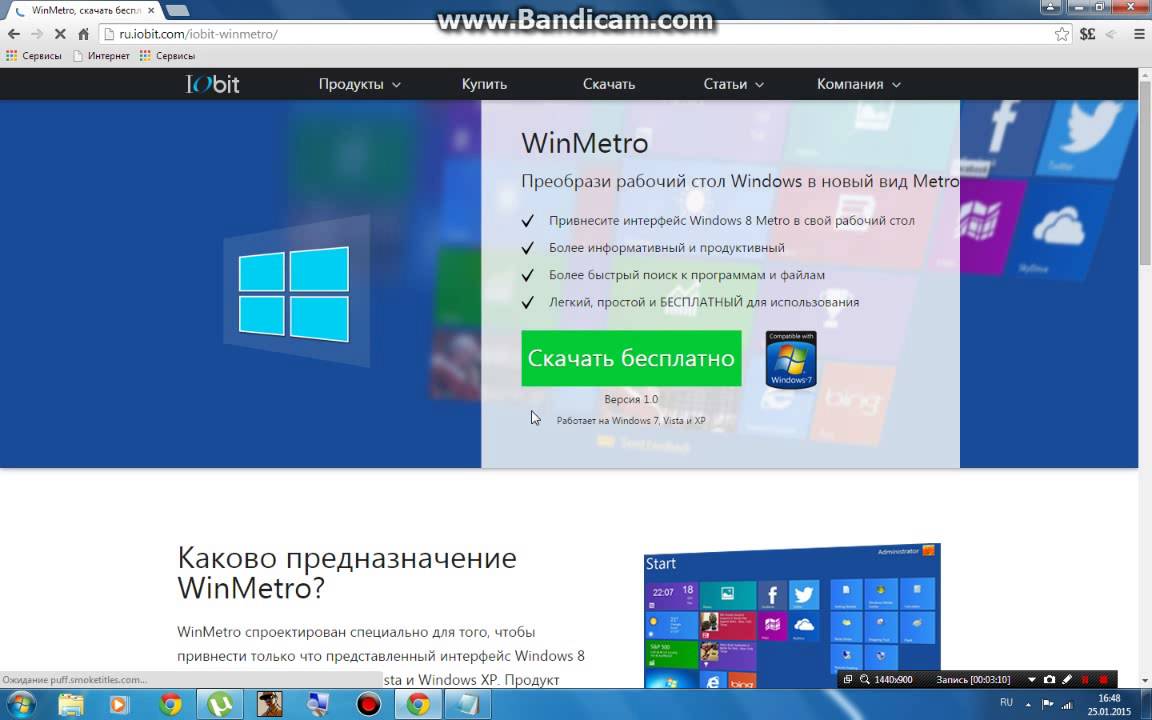The image size is (1152, 720).
Task: Click the browser forward arrow
Action: click(36, 34)
